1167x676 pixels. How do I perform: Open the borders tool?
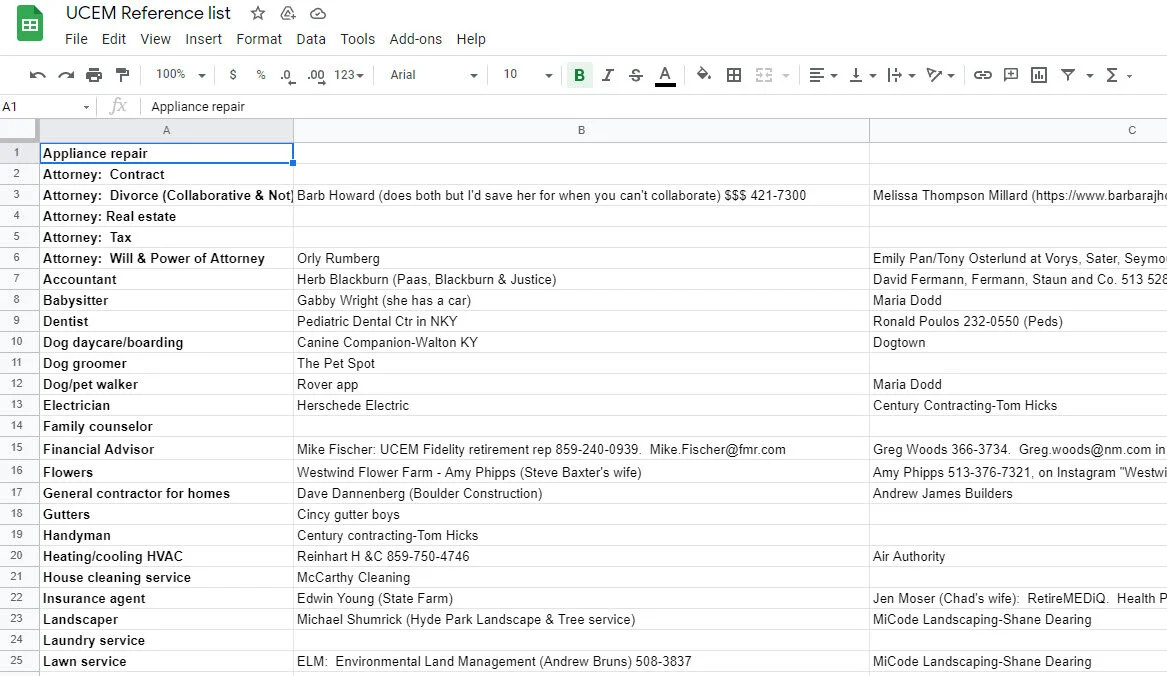734,74
